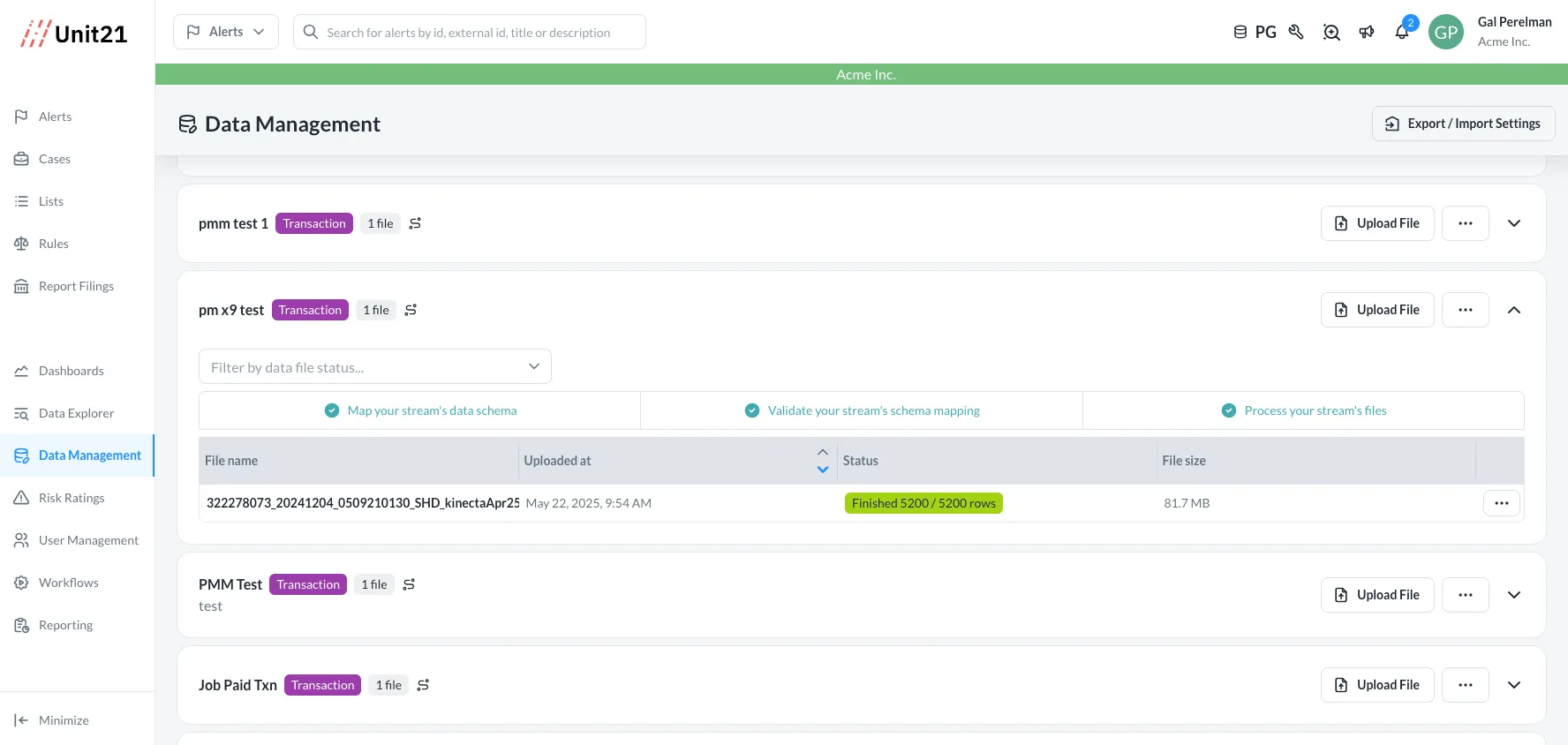The height and width of the screenshot is (745, 1568).
Task: Go to Cases in the sidebar
Action: click(x=77, y=159)
